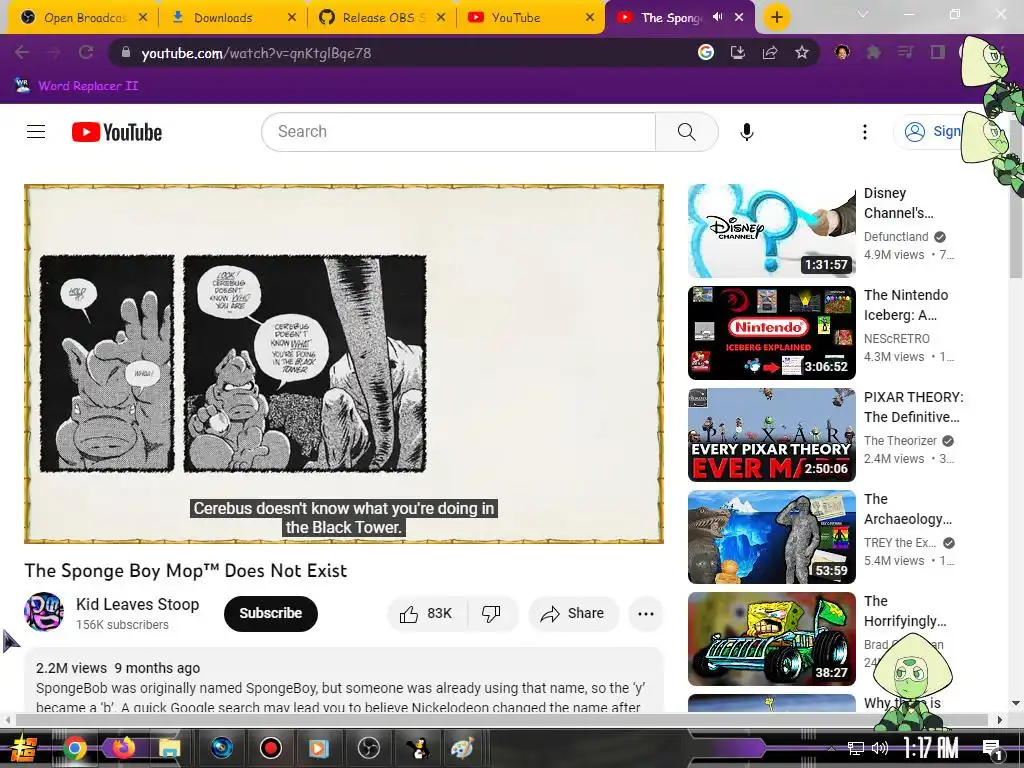Play Disney Channel's video thumbnail
The width and height of the screenshot is (1024, 768).
point(771,231)
